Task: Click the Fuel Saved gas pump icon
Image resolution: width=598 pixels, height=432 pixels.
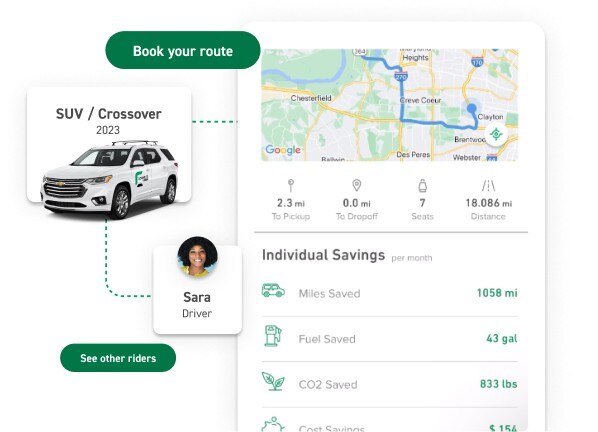Action: click(273, 336)
